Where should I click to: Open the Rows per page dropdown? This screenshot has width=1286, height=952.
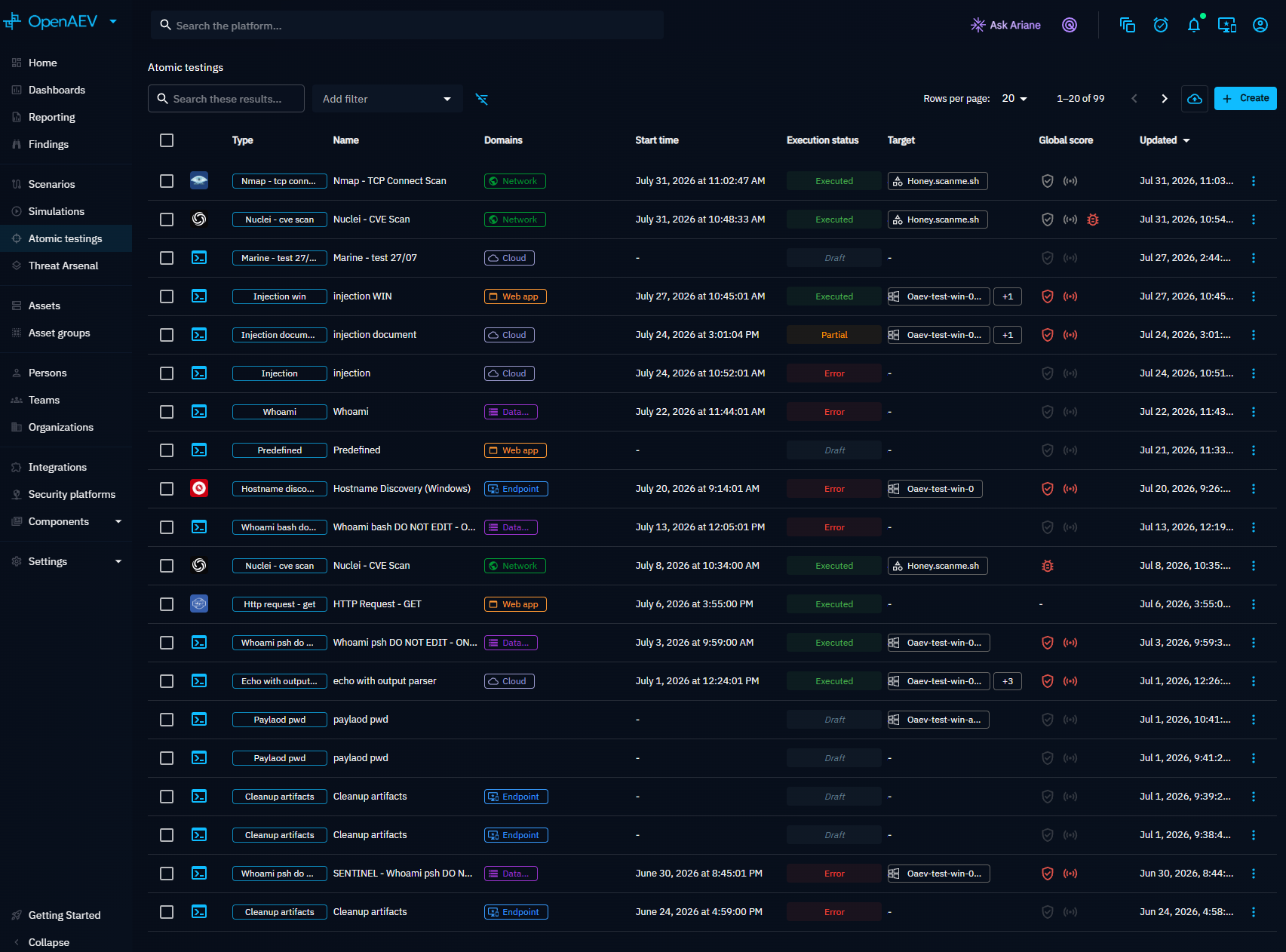pyautogui.click(x=1014, y=99)
